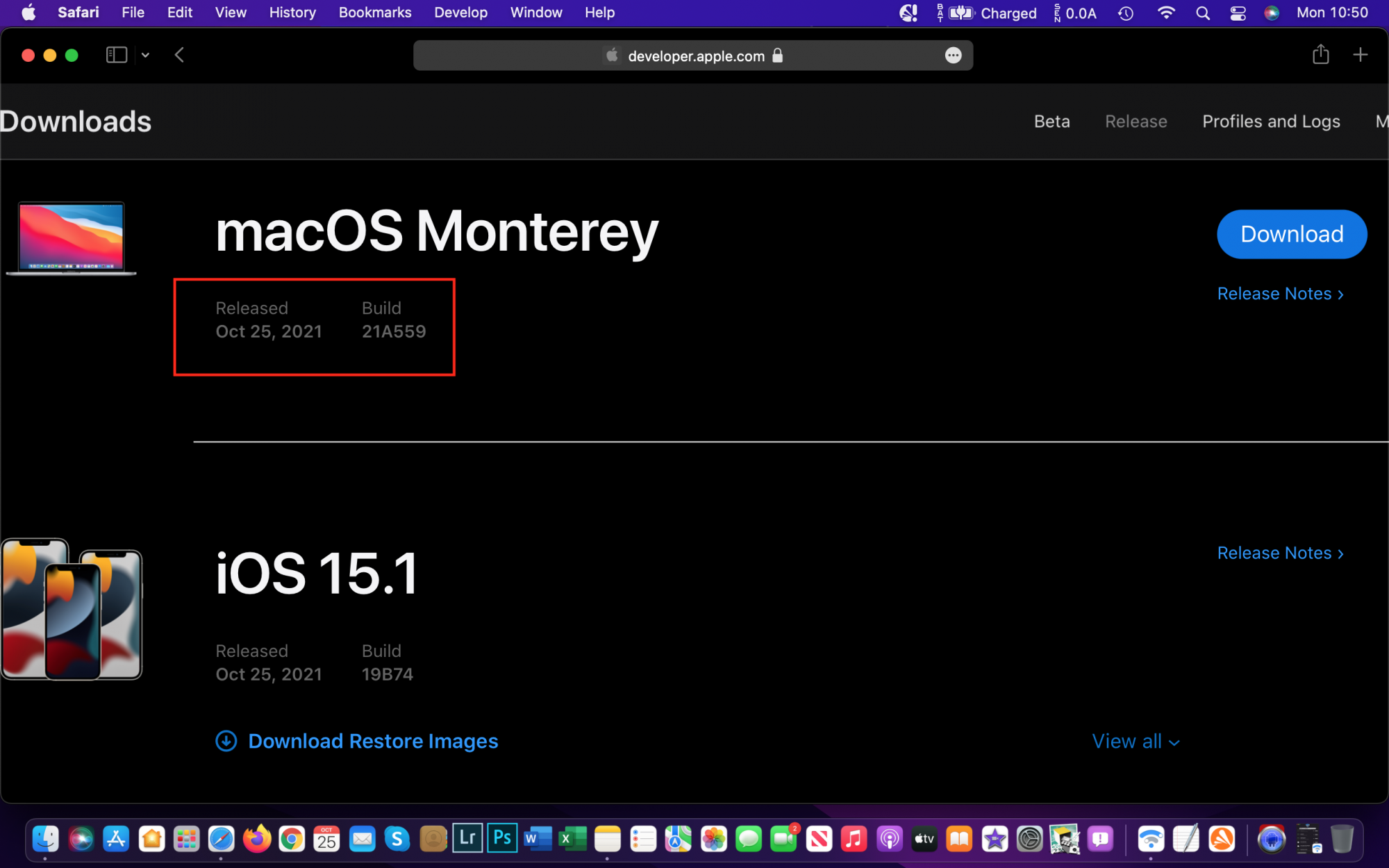Open the Apple menu

pyautogui.click(x=28, y=12)
